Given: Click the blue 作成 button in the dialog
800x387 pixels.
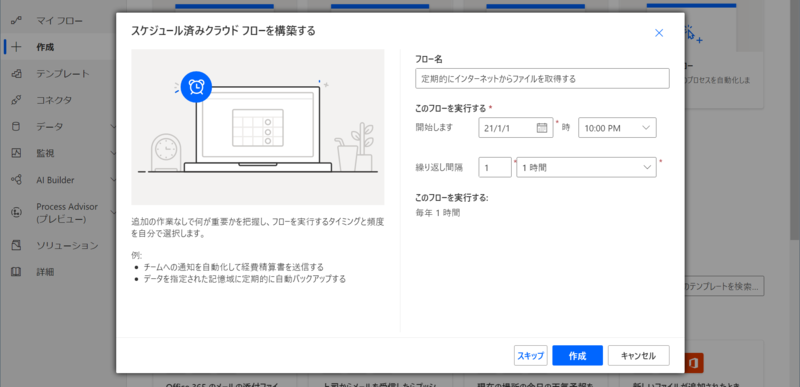Looking at the screenshot, I should point(578,356).
